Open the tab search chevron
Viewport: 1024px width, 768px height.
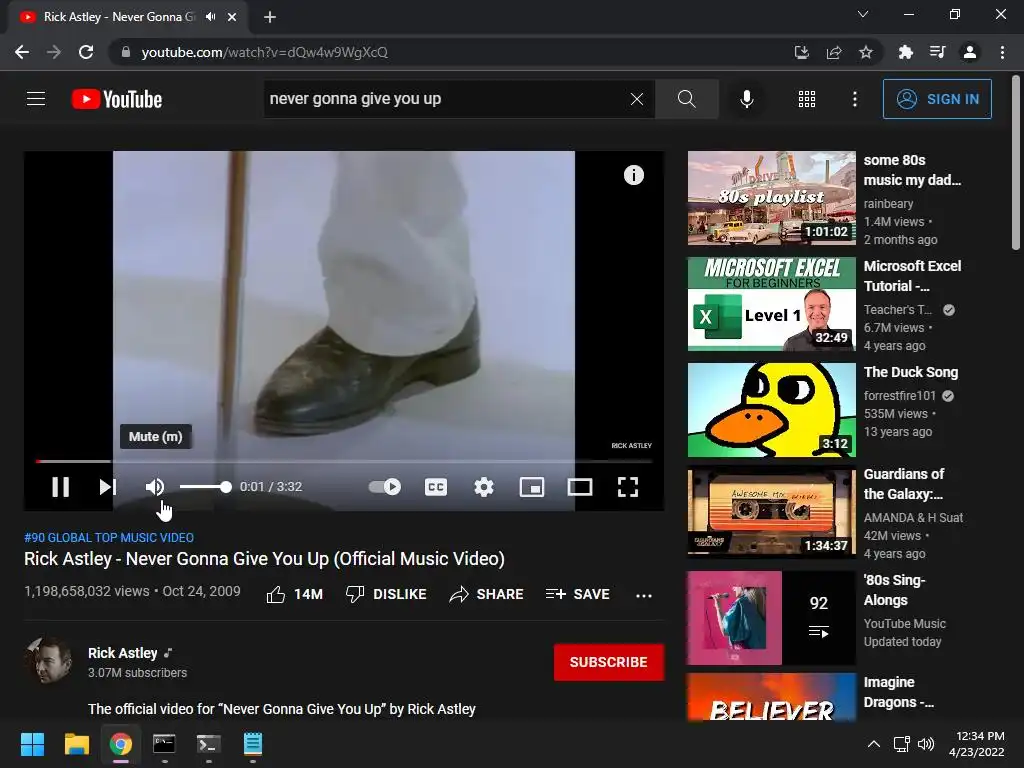click(863, 14)
